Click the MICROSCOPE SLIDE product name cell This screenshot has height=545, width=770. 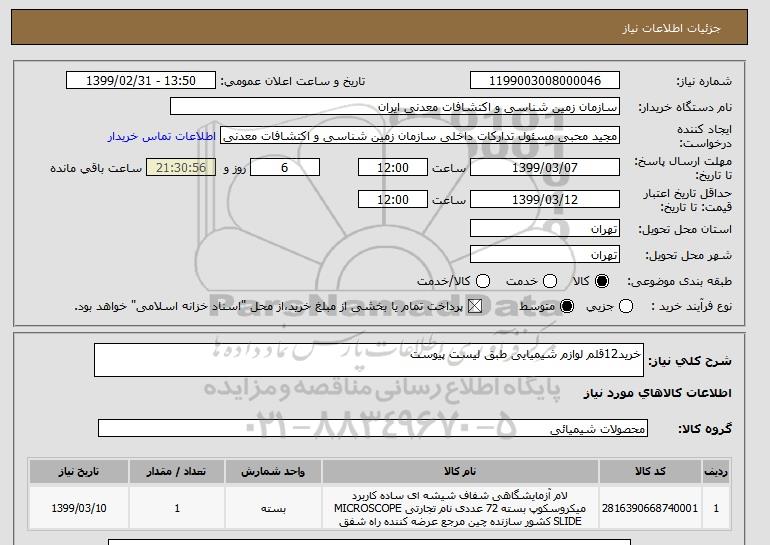(460, 508)
